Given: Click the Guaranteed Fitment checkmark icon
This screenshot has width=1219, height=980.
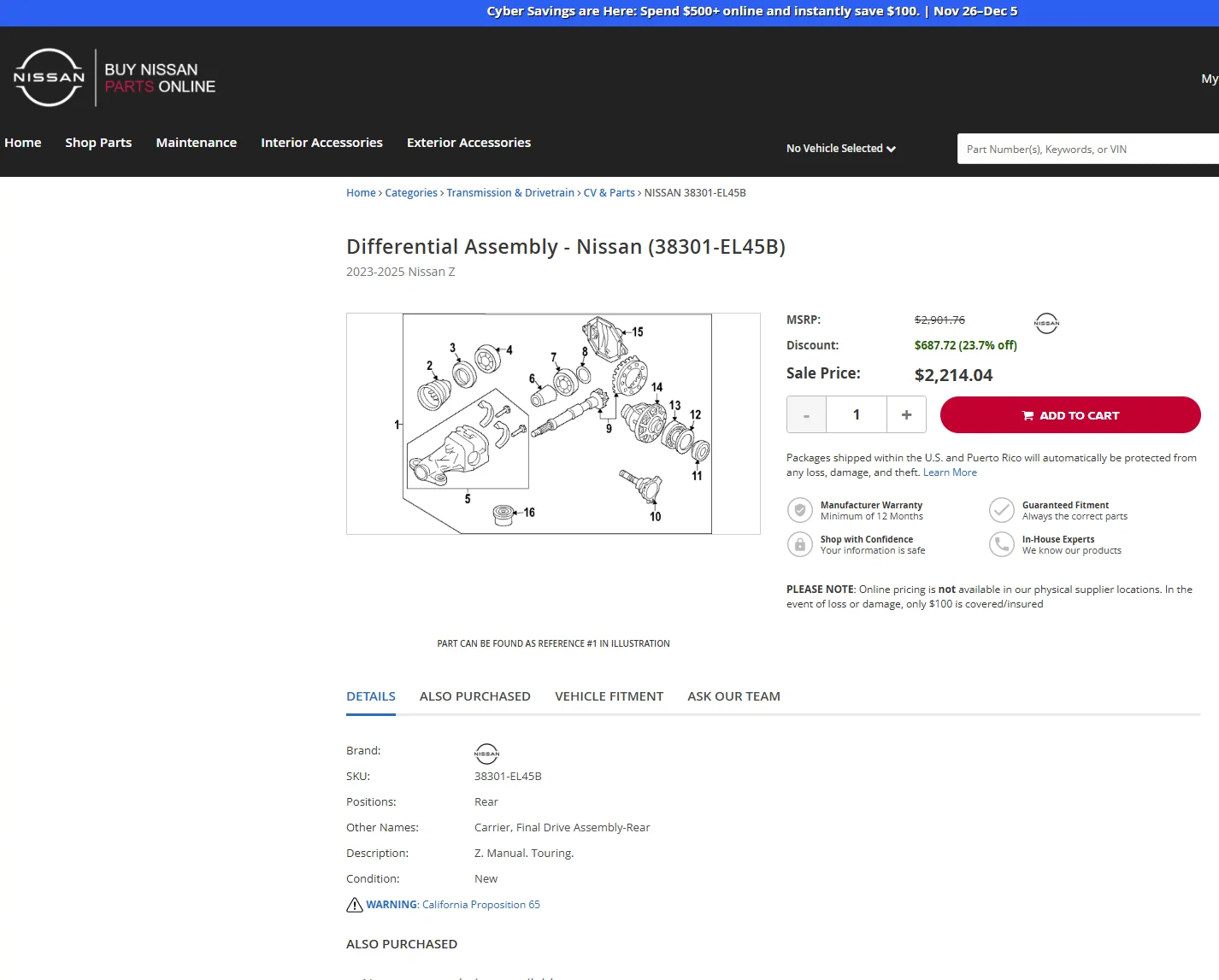Looking at the screenshot, I should [x=1001, y=510].
